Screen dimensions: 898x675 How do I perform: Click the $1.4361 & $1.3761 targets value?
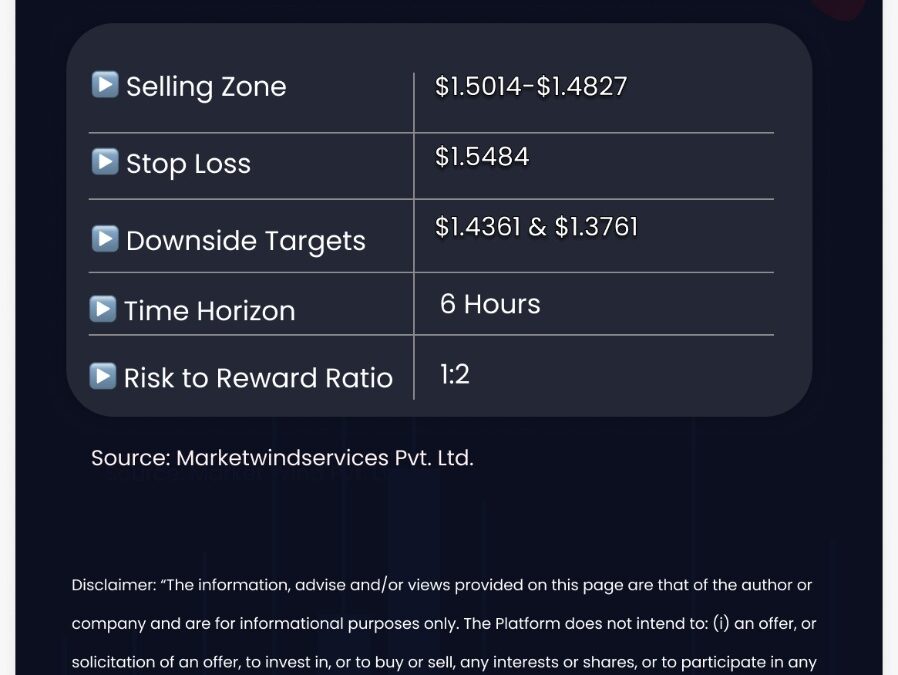(537, 227)
